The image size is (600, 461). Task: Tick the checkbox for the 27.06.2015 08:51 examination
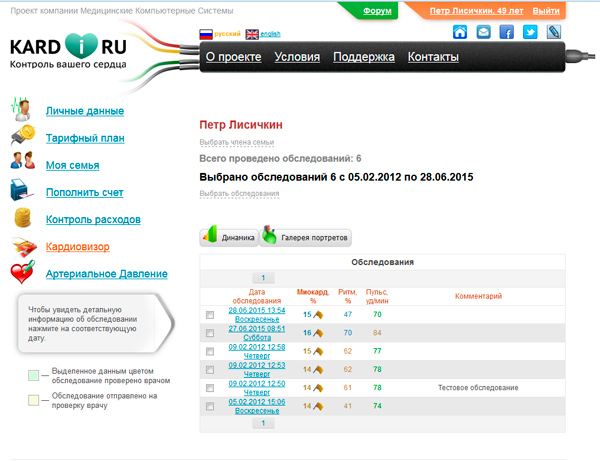tap(210, 333)
